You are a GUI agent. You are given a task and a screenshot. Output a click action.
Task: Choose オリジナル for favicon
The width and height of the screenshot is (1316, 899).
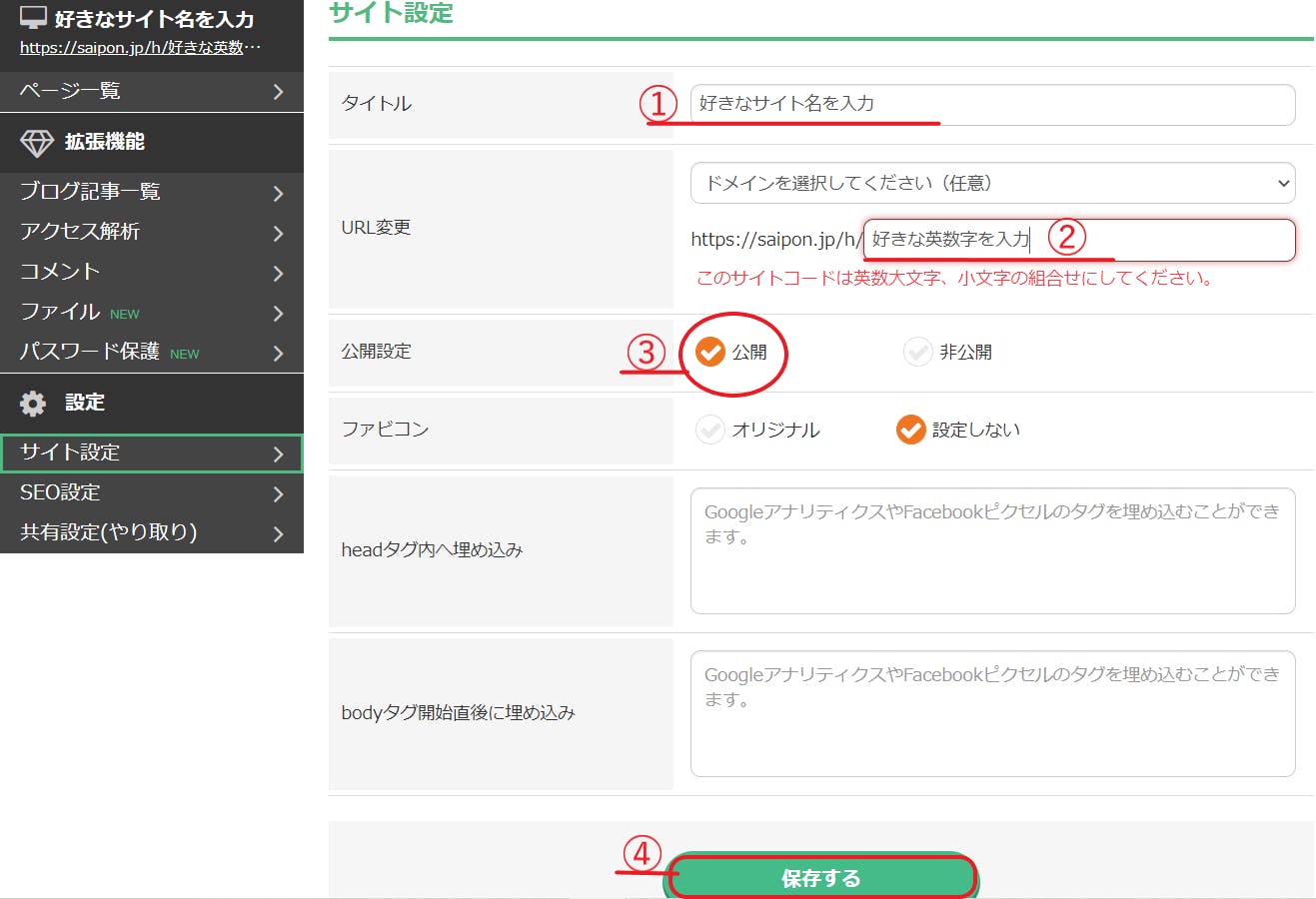point(710,430)
